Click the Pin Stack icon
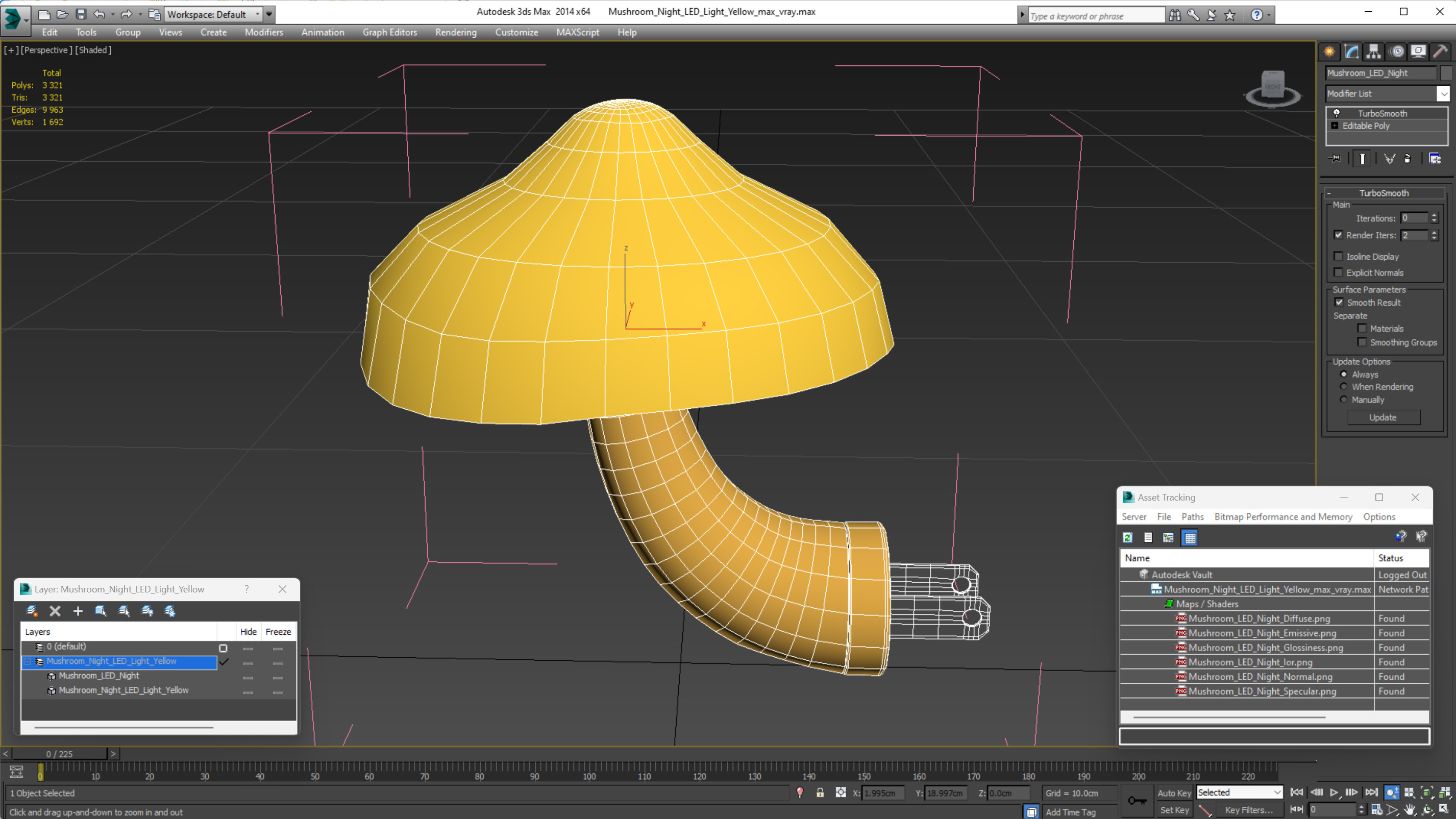The height and width of the screenshot is (819, 1456). (x=1335, y=159)
